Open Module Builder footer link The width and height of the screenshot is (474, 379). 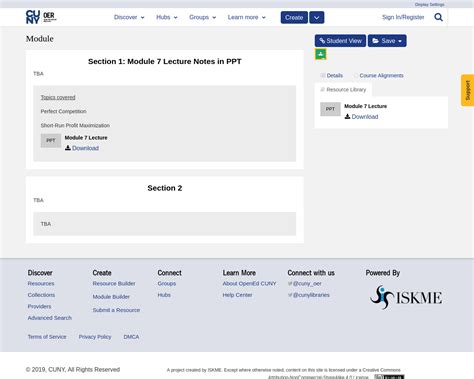point(111,297)
